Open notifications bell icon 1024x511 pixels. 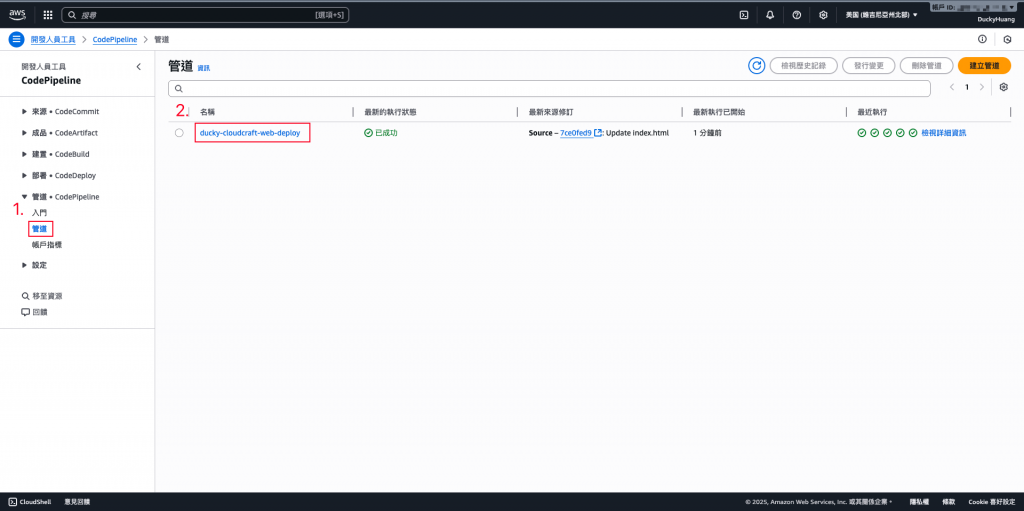(770, 14)
